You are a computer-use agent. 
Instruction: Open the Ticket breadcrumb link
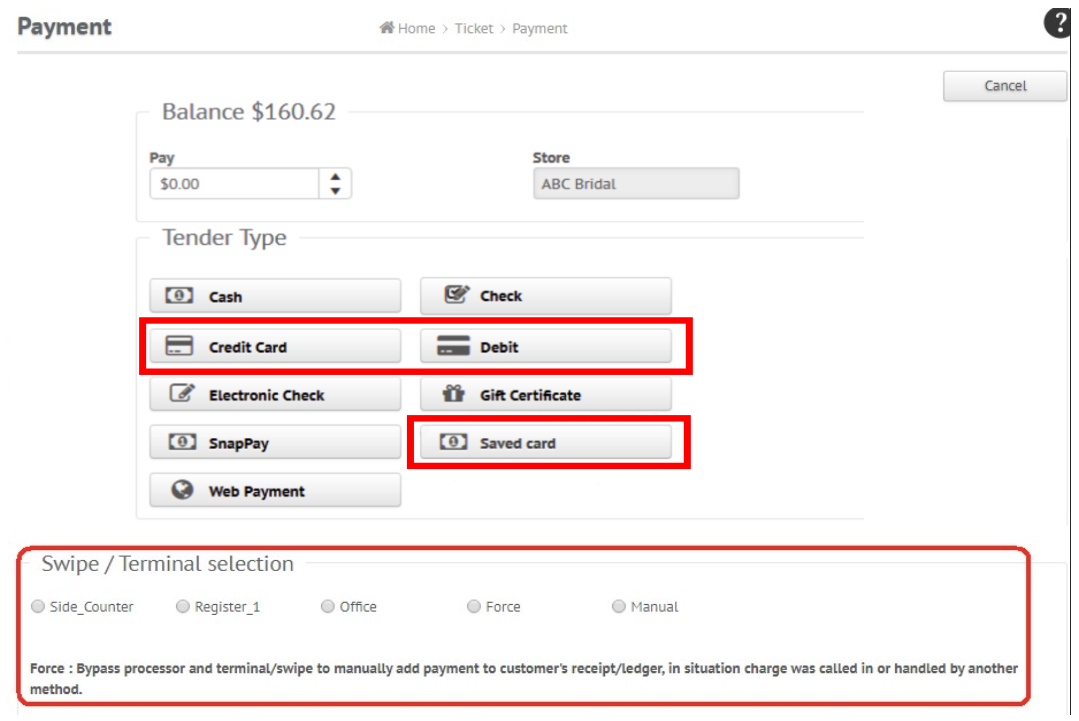(x=473, y=28)
